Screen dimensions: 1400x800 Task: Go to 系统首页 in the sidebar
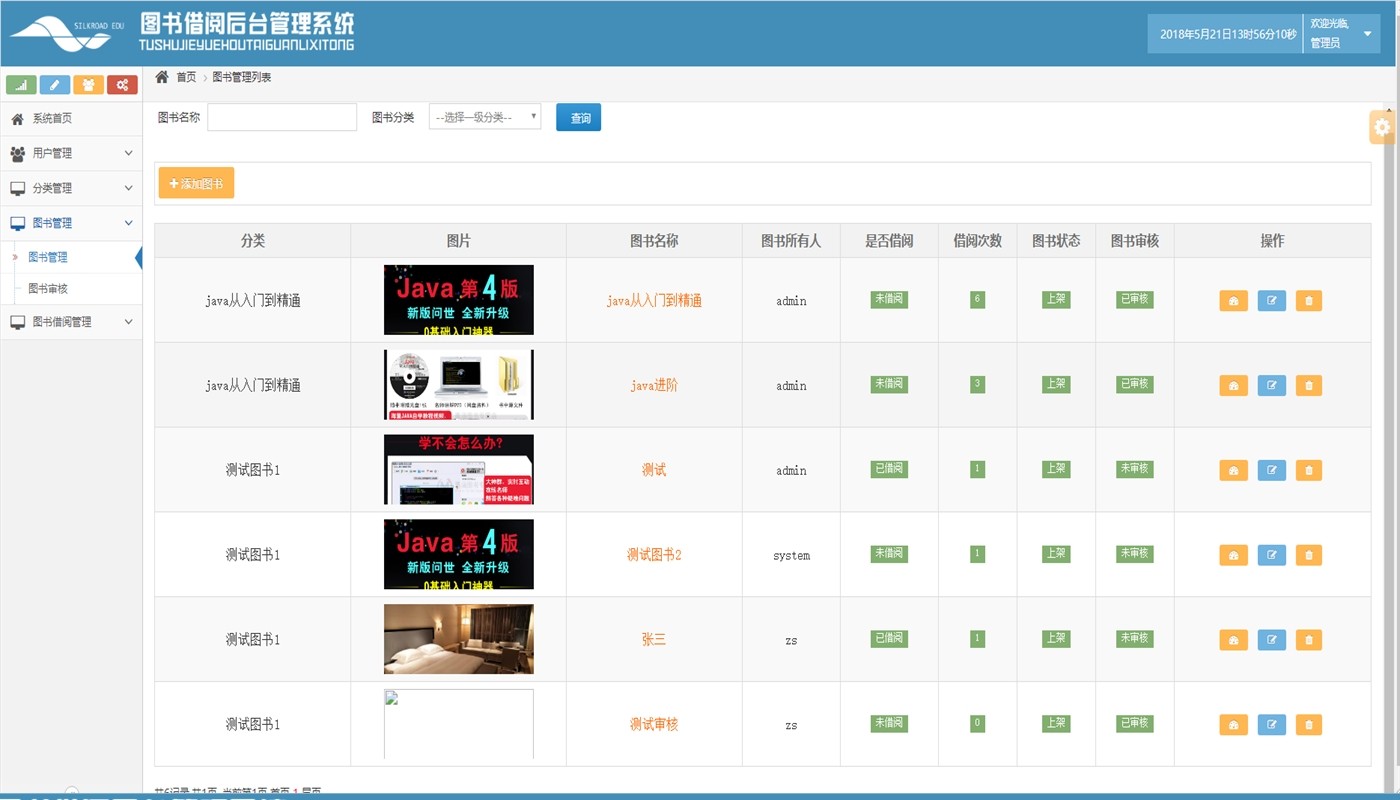pyautogui.click(x=52, y=119)
